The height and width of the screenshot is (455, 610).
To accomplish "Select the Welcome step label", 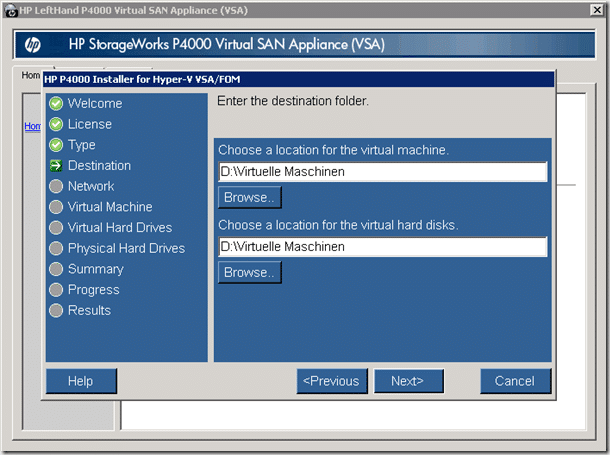I will 95,103.
